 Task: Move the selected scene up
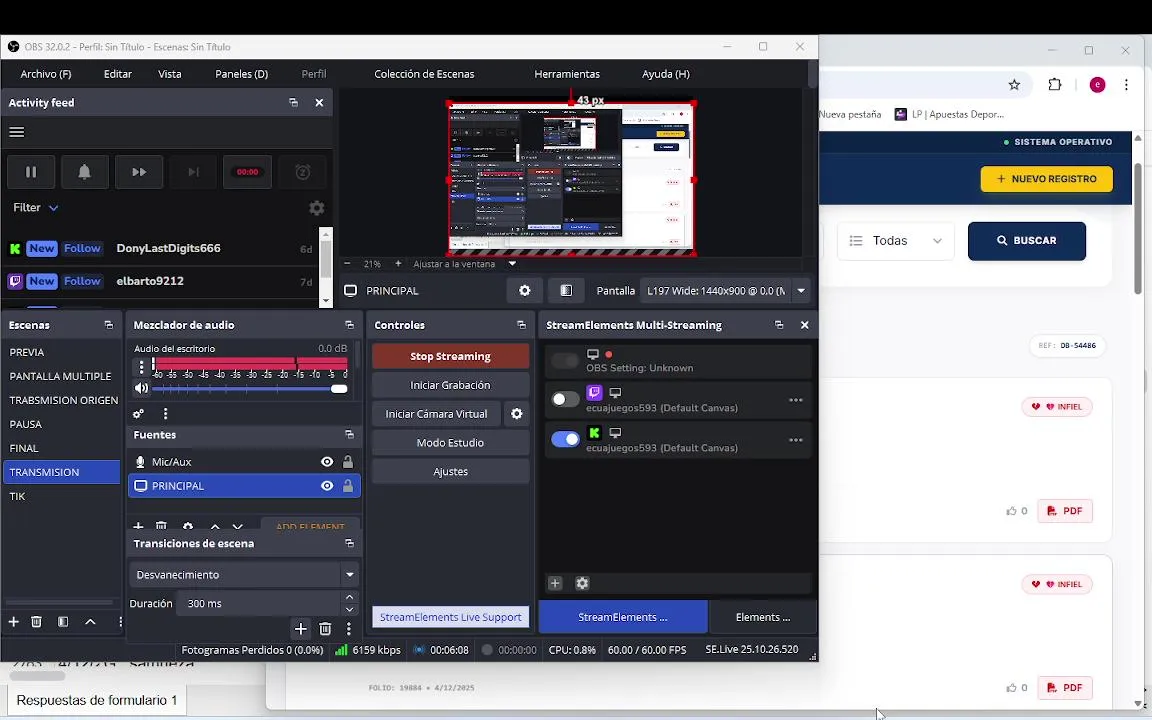(90, 622)
